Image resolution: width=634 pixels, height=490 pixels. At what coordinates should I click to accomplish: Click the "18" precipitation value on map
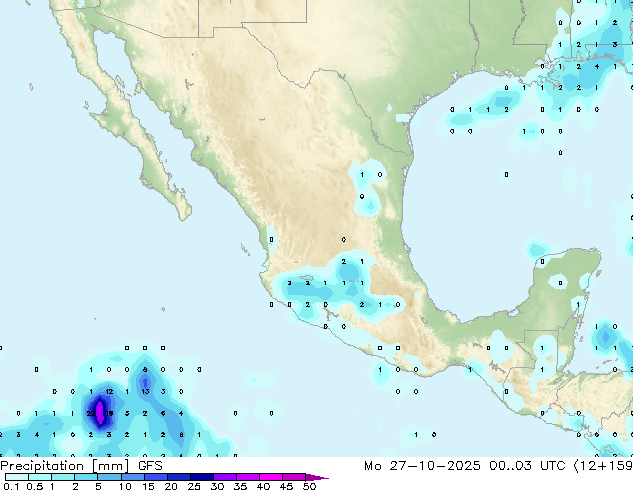[x=109, y=413]
